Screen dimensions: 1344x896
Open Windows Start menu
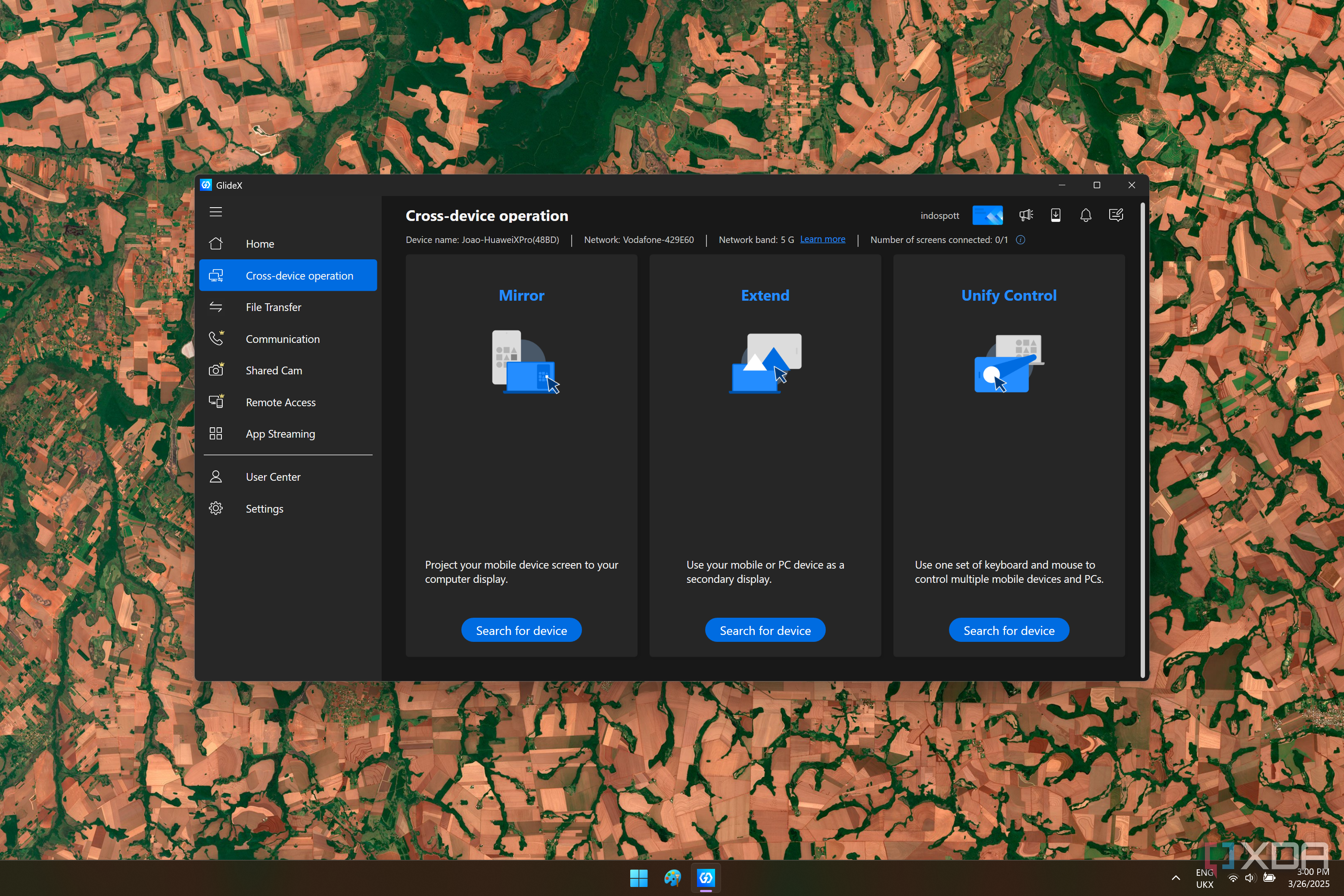(638, 878)
